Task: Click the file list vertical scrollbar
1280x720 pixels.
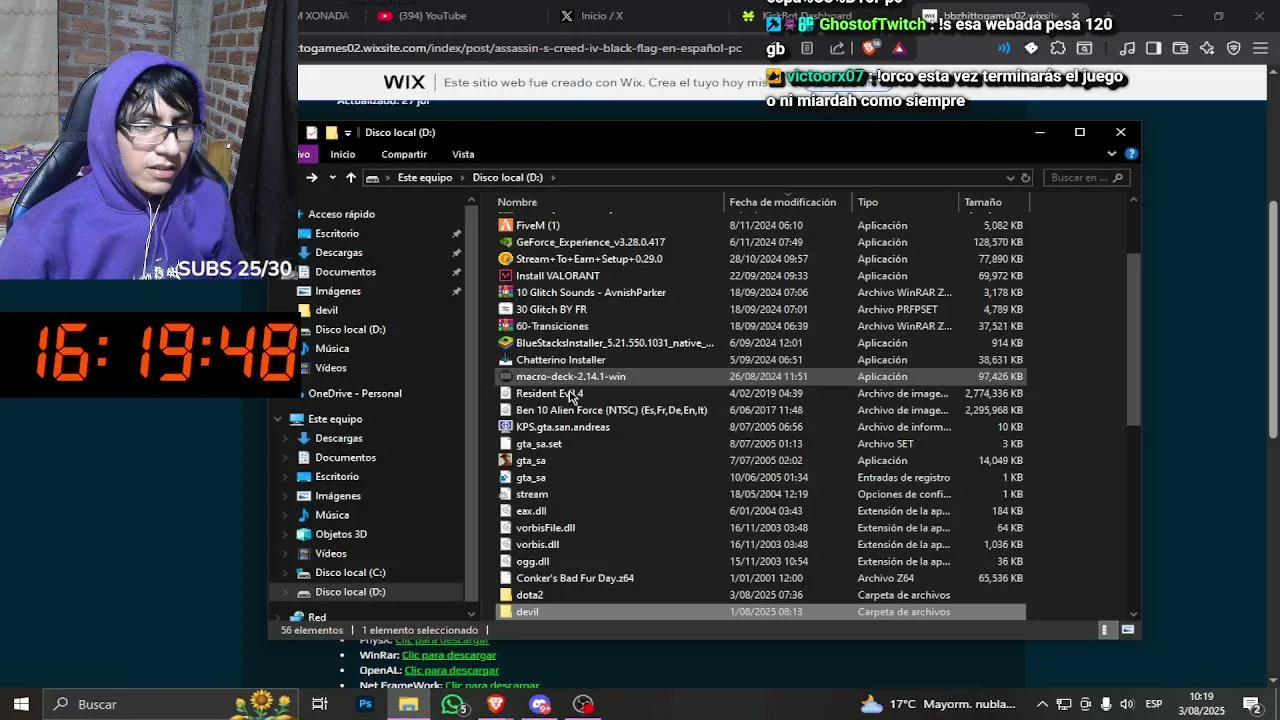Action: (1133, 338)
